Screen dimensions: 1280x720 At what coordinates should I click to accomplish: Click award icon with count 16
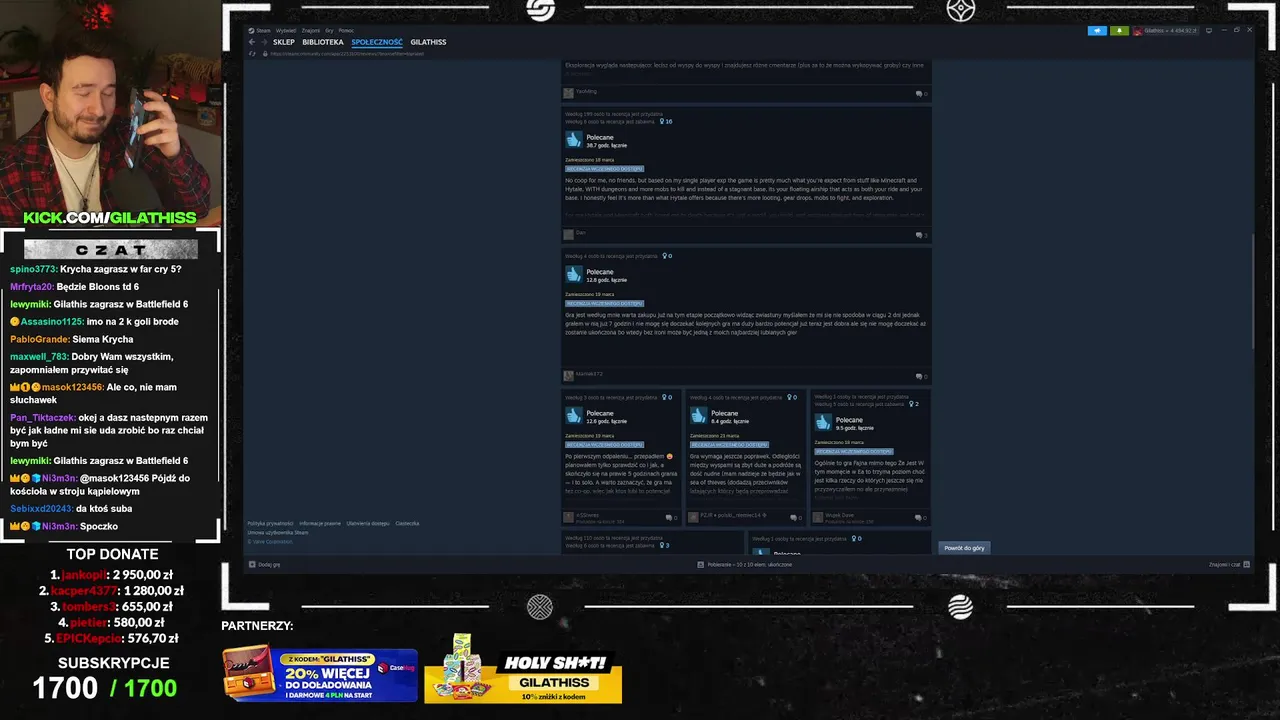coord(663,121)
